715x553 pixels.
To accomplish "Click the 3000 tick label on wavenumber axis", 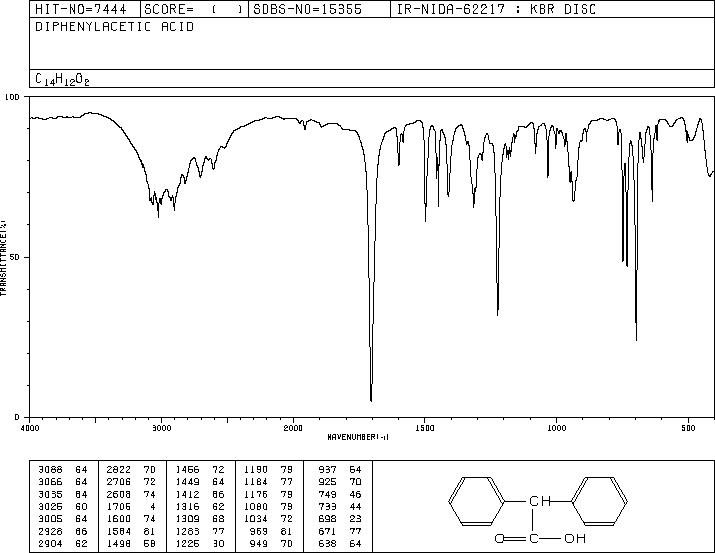I will click(161, 428).
